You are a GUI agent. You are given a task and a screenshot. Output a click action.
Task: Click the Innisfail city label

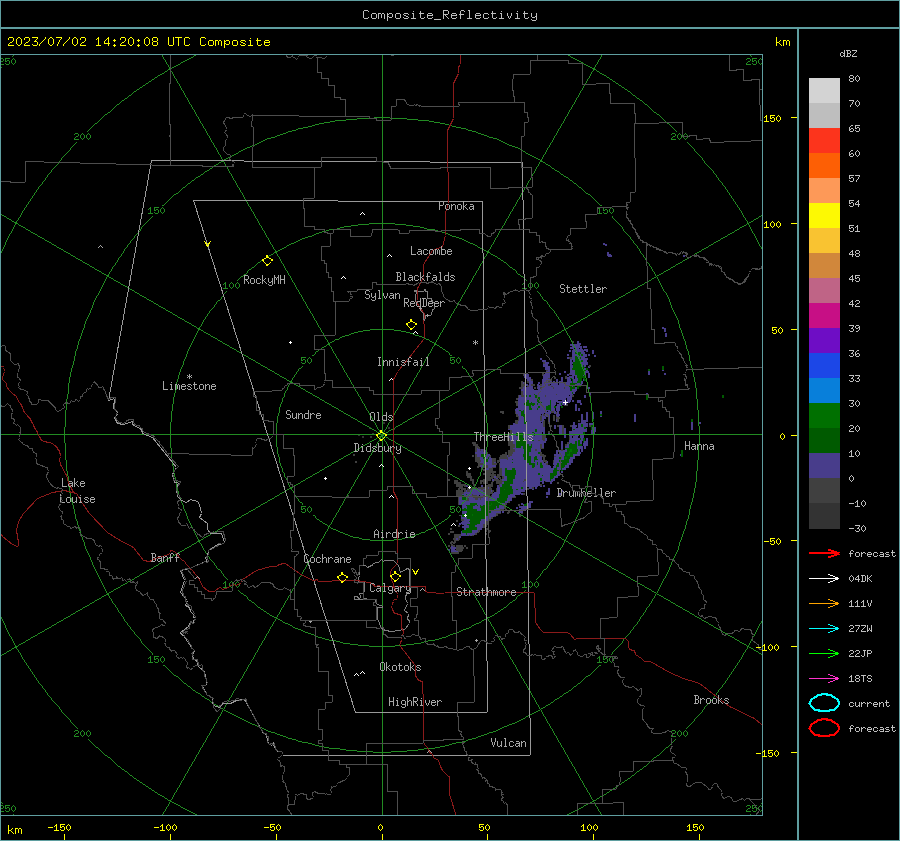point(403,362)
